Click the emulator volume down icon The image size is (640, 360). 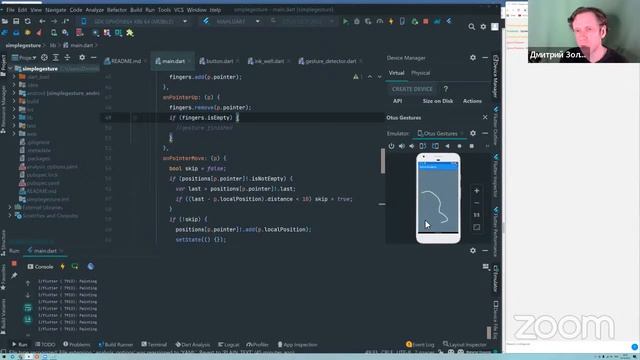click(412, 146)
